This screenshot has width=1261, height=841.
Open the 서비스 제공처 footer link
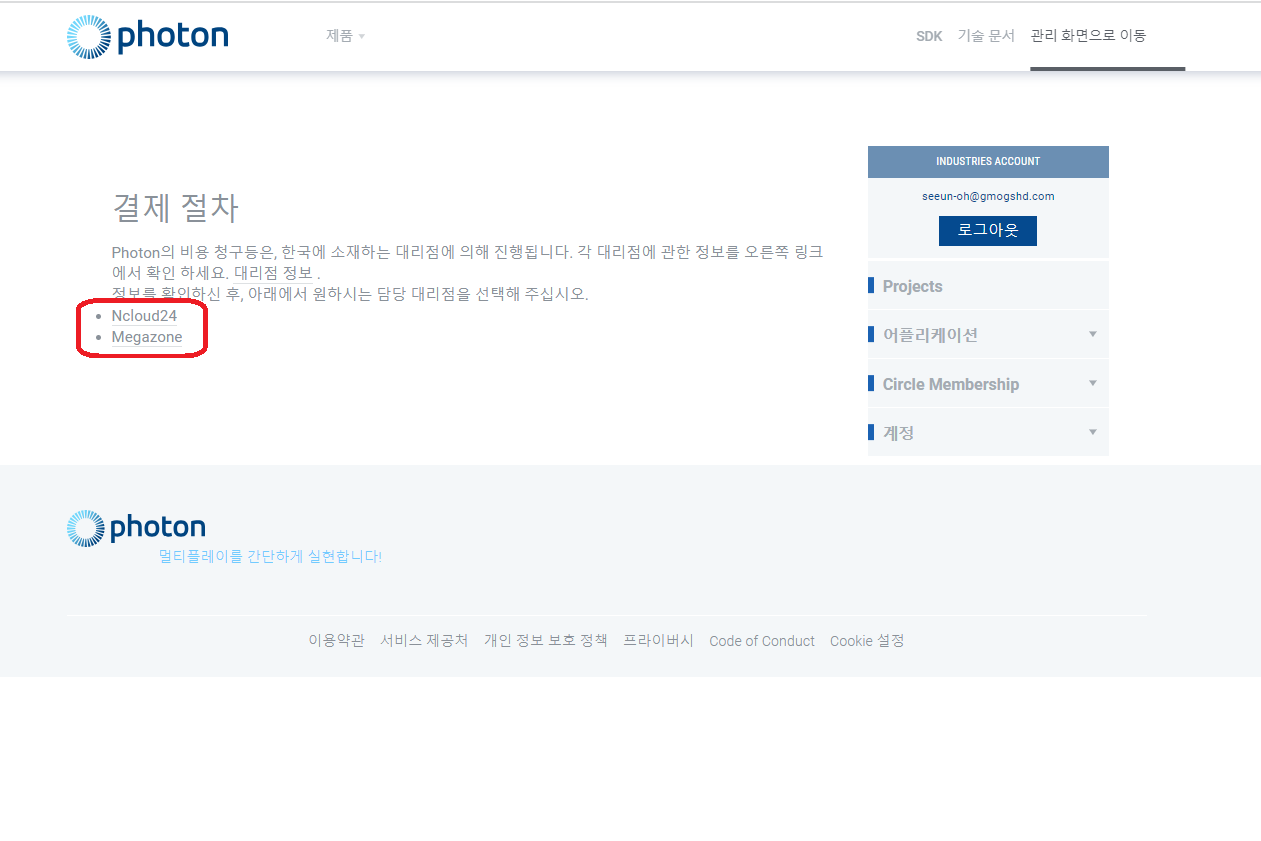(x=424, y=641)
